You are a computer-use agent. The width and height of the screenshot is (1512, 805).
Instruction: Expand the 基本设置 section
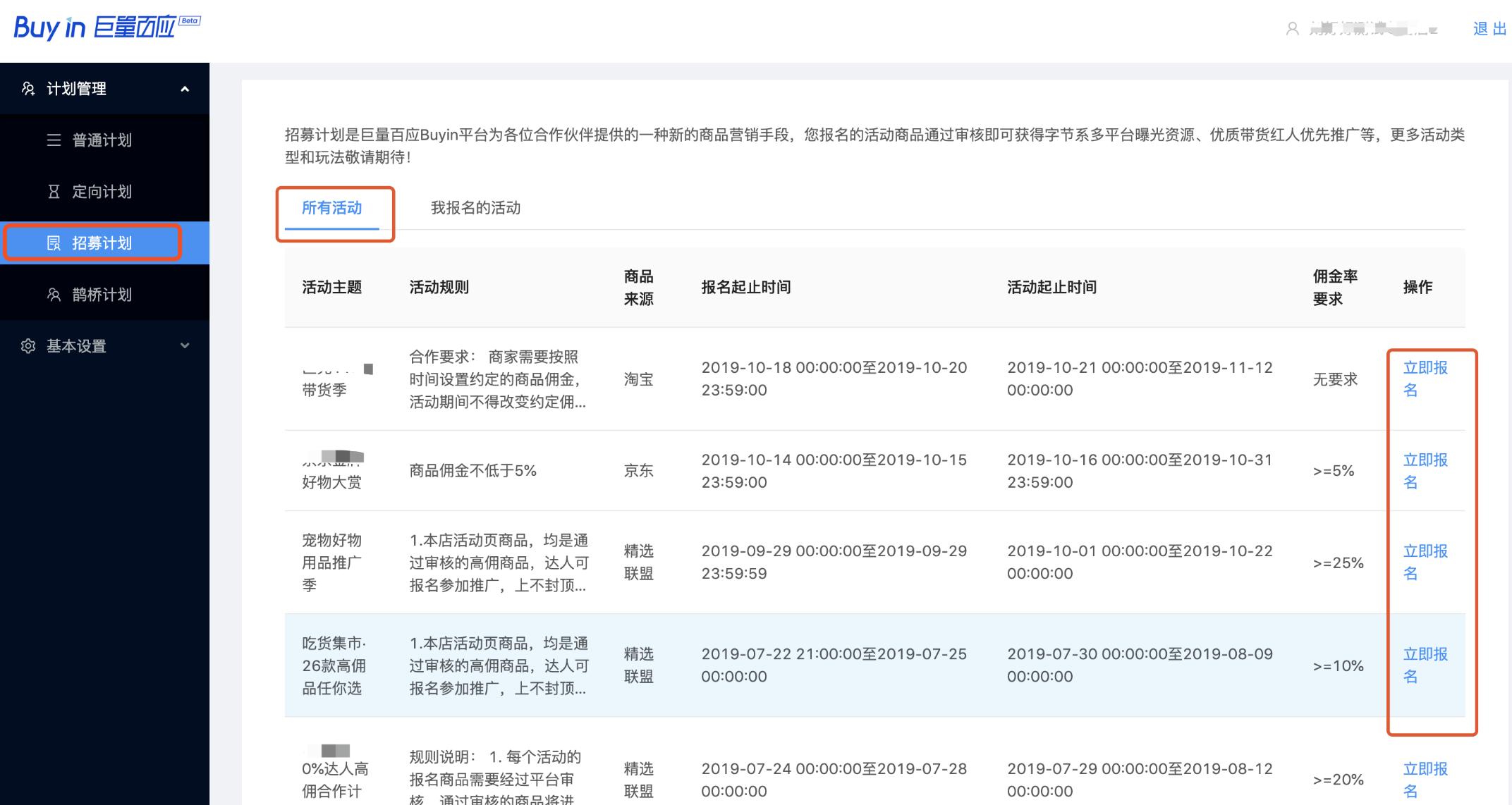point(185,345)
